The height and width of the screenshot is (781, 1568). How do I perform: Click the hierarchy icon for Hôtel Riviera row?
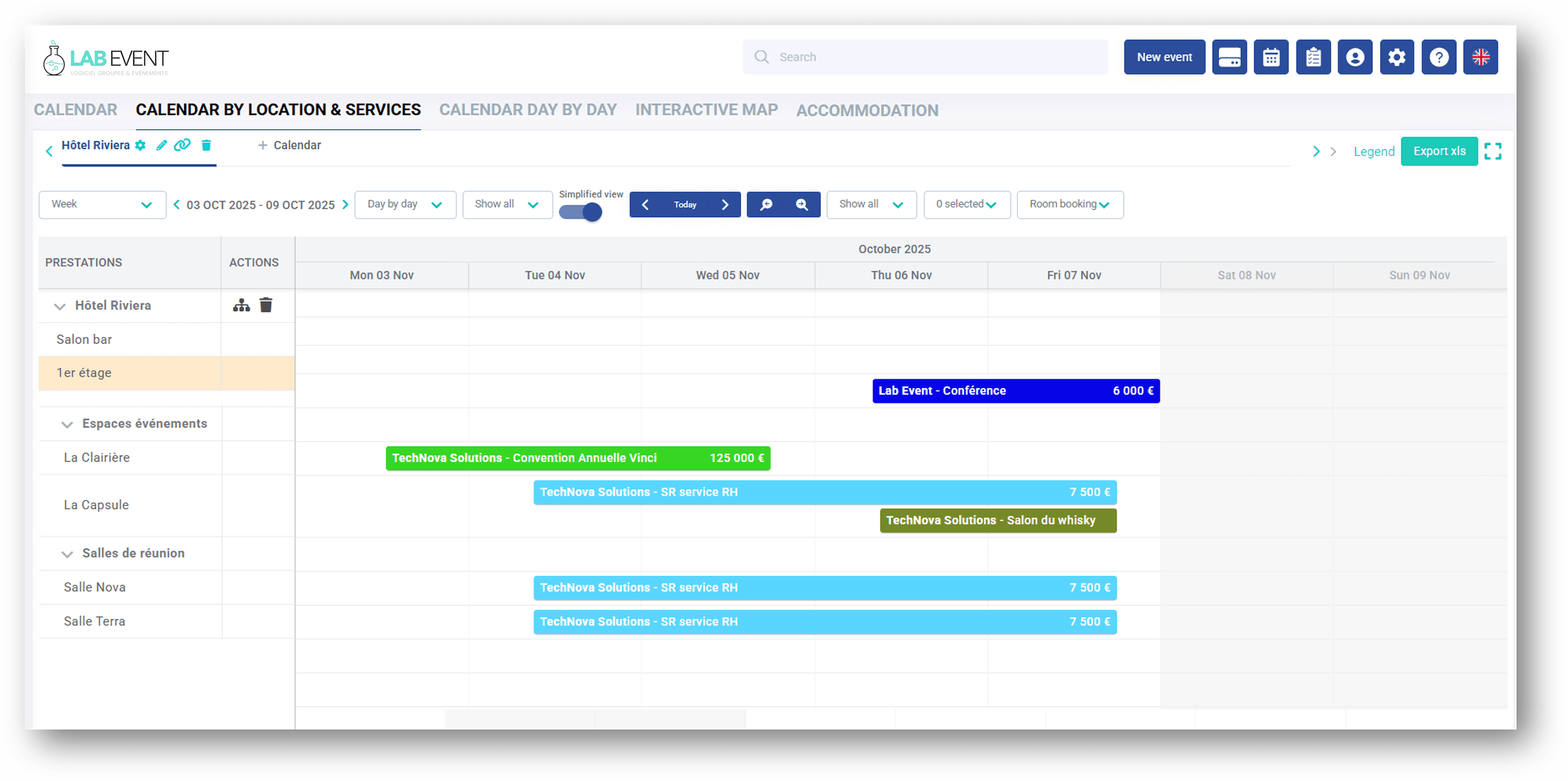(x=241, y=305)
